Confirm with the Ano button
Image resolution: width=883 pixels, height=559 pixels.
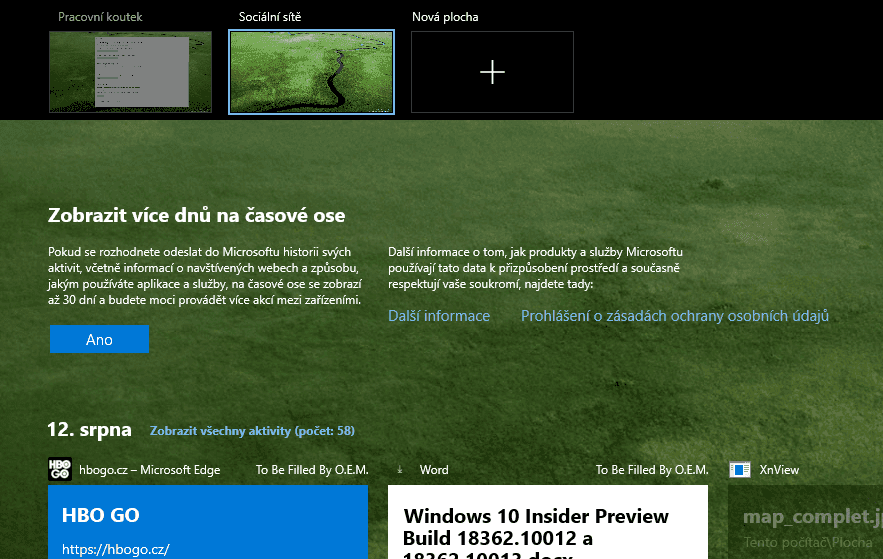click(99, 339)
